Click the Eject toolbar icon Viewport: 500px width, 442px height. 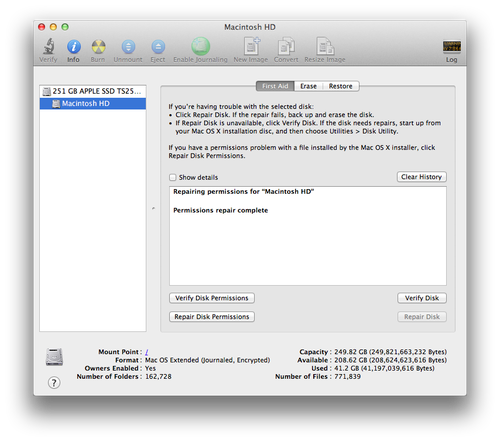158,47
